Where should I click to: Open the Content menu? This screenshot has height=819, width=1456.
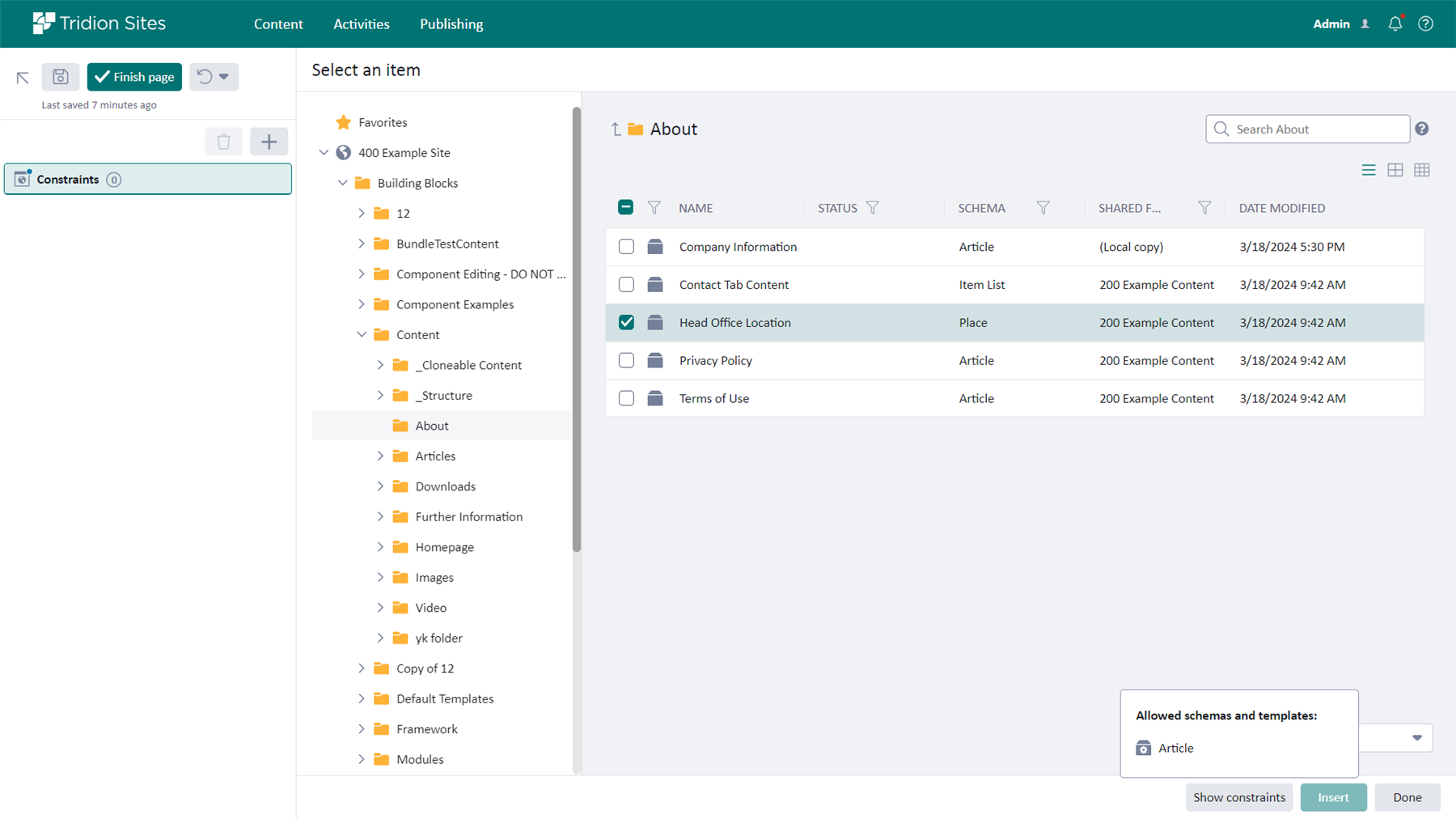click(x=278, y=23)
